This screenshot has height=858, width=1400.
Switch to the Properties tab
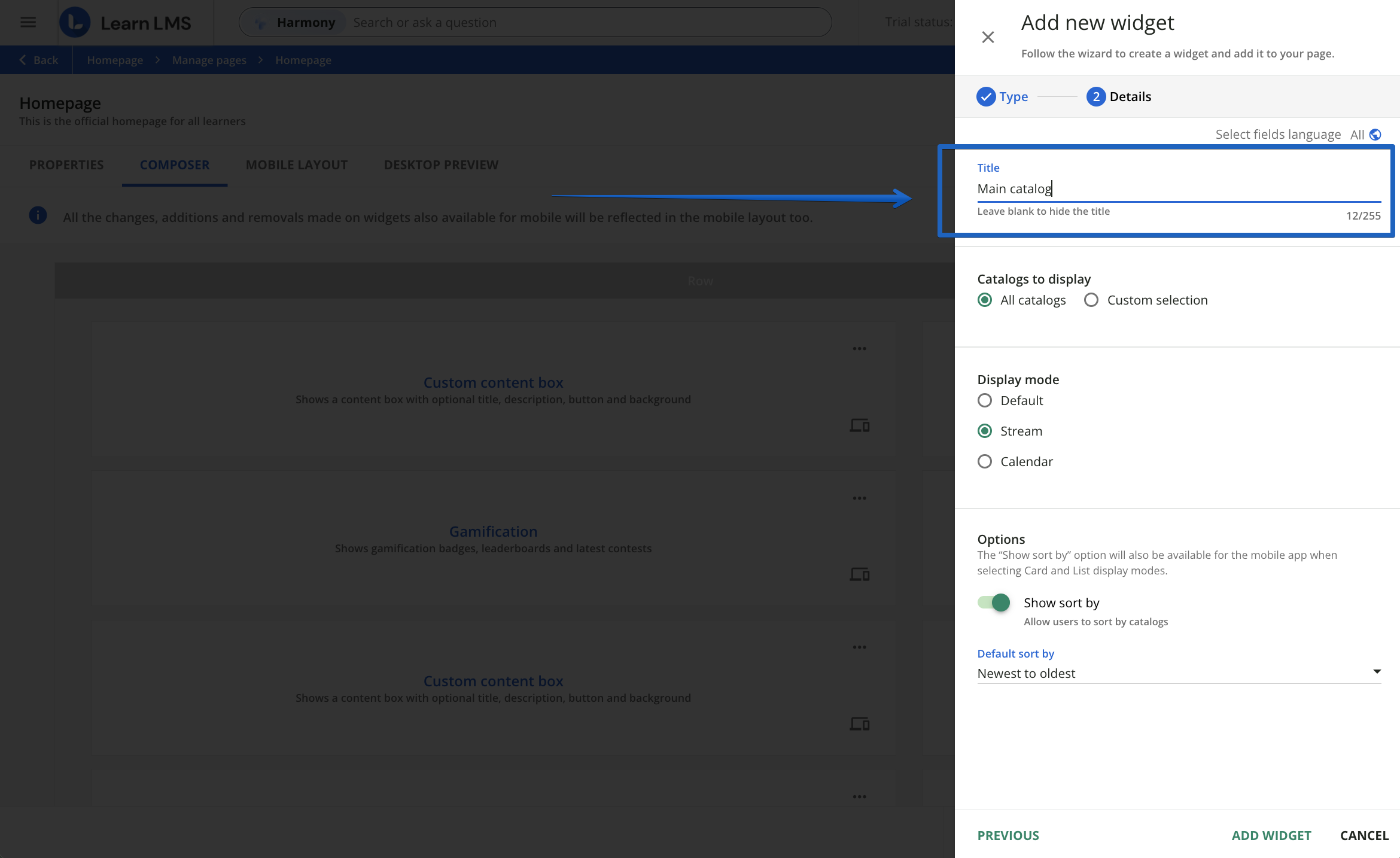pos(66,165)
